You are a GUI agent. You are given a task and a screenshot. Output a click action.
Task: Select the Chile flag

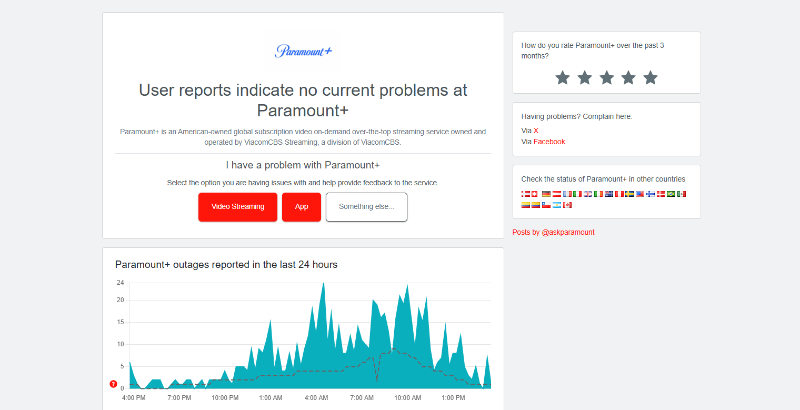pos(546,205)
